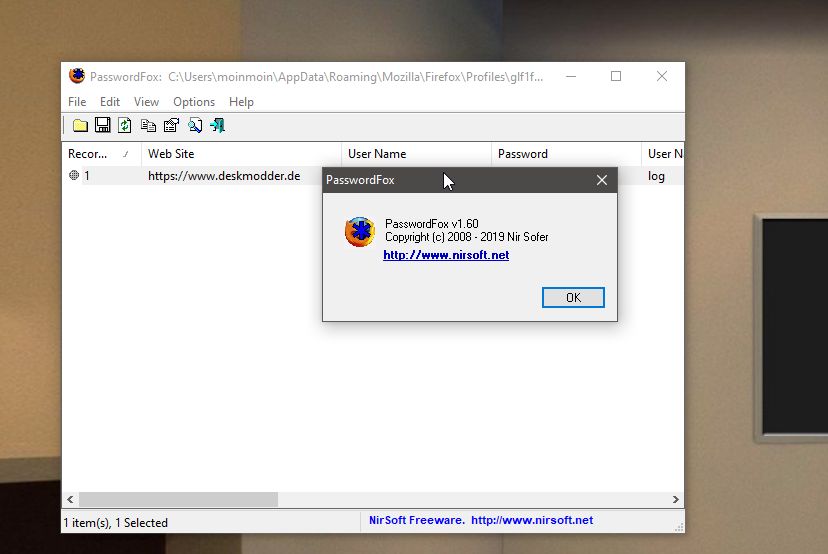828x554 pixels.
Task: Open nirsoft.net link in status bar
Action: coord(532,520)
